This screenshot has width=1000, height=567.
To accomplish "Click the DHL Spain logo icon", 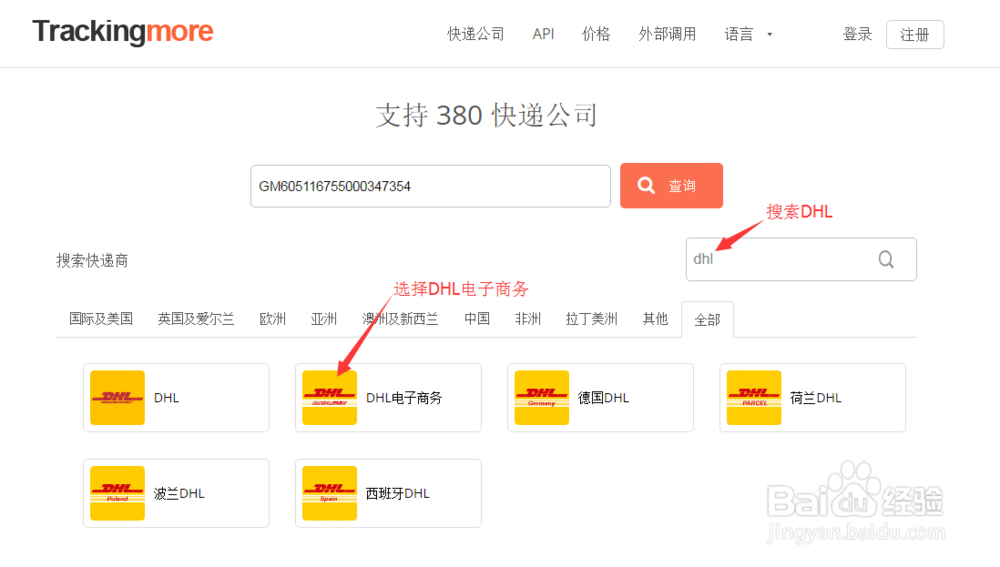I will [329, 493].
